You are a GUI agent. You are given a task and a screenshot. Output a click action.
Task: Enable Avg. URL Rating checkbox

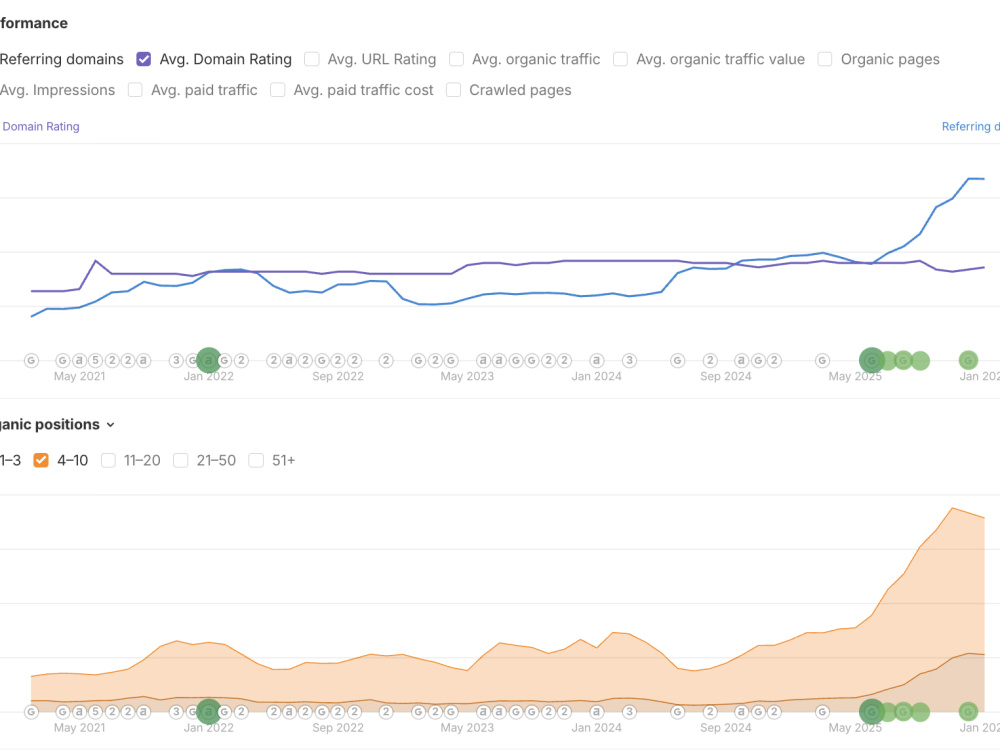(312, 59)
